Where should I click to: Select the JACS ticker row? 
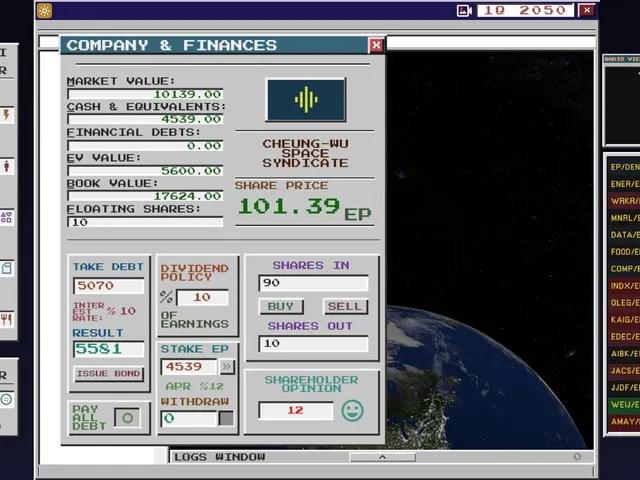click(624, 370)
